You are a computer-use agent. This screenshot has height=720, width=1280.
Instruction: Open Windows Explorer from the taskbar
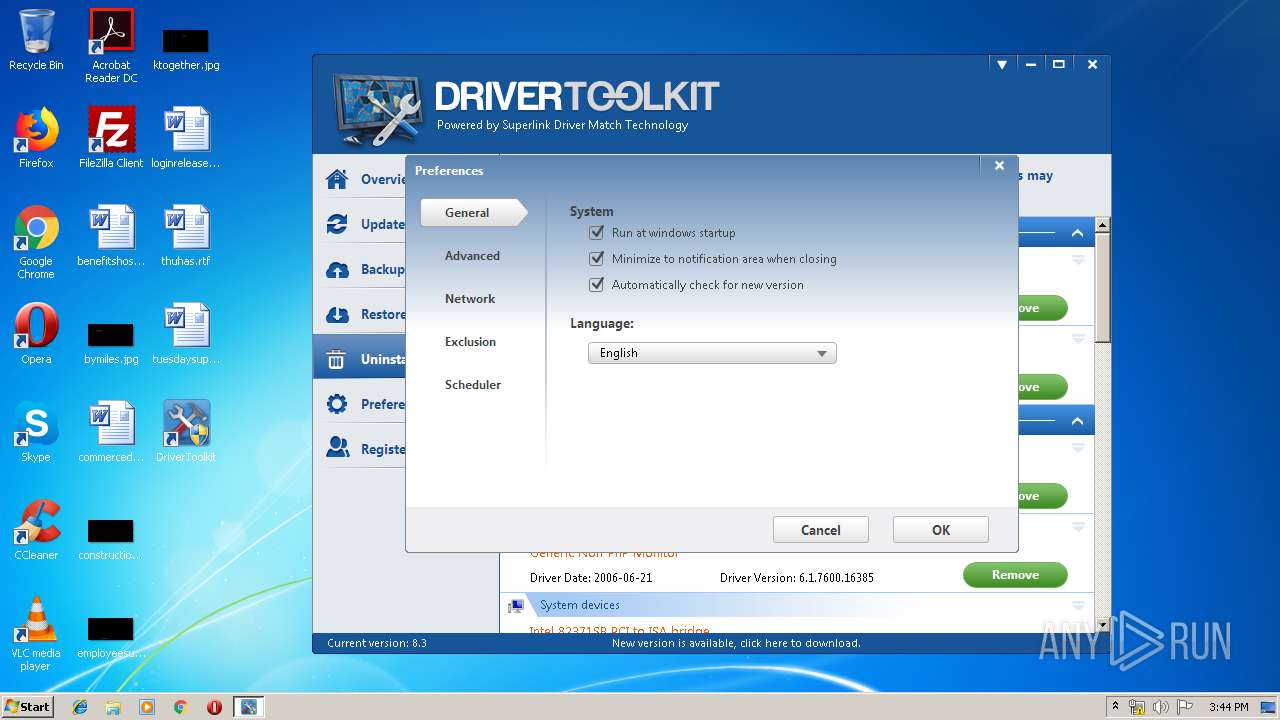113,707
